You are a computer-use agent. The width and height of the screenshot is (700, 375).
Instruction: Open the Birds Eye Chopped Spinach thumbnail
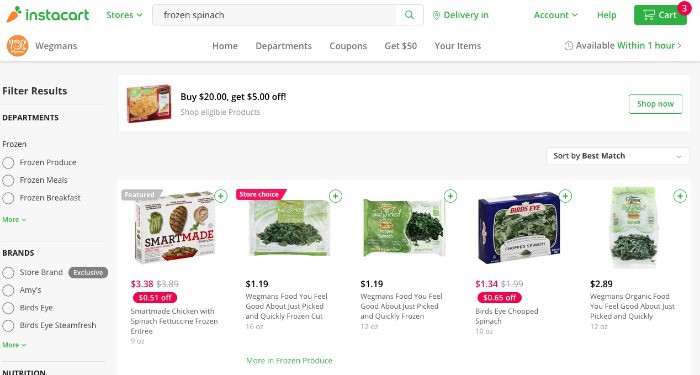pos(518,229)
